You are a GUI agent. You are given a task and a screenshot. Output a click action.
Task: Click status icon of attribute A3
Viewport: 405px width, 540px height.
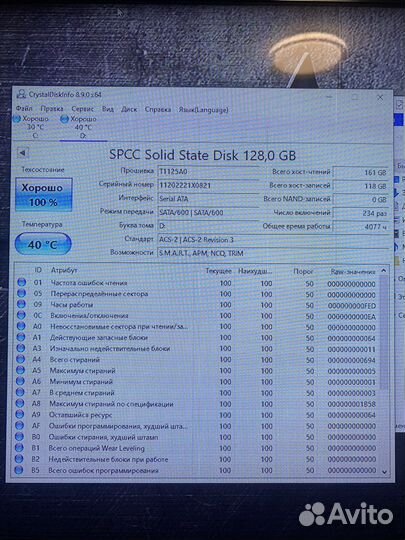[x=21, y=348]
